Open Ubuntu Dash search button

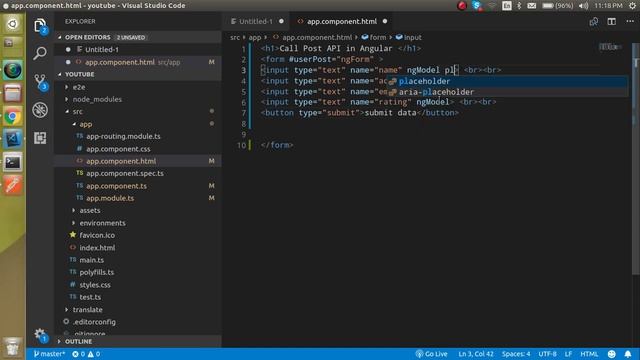(x=13, y=24)
